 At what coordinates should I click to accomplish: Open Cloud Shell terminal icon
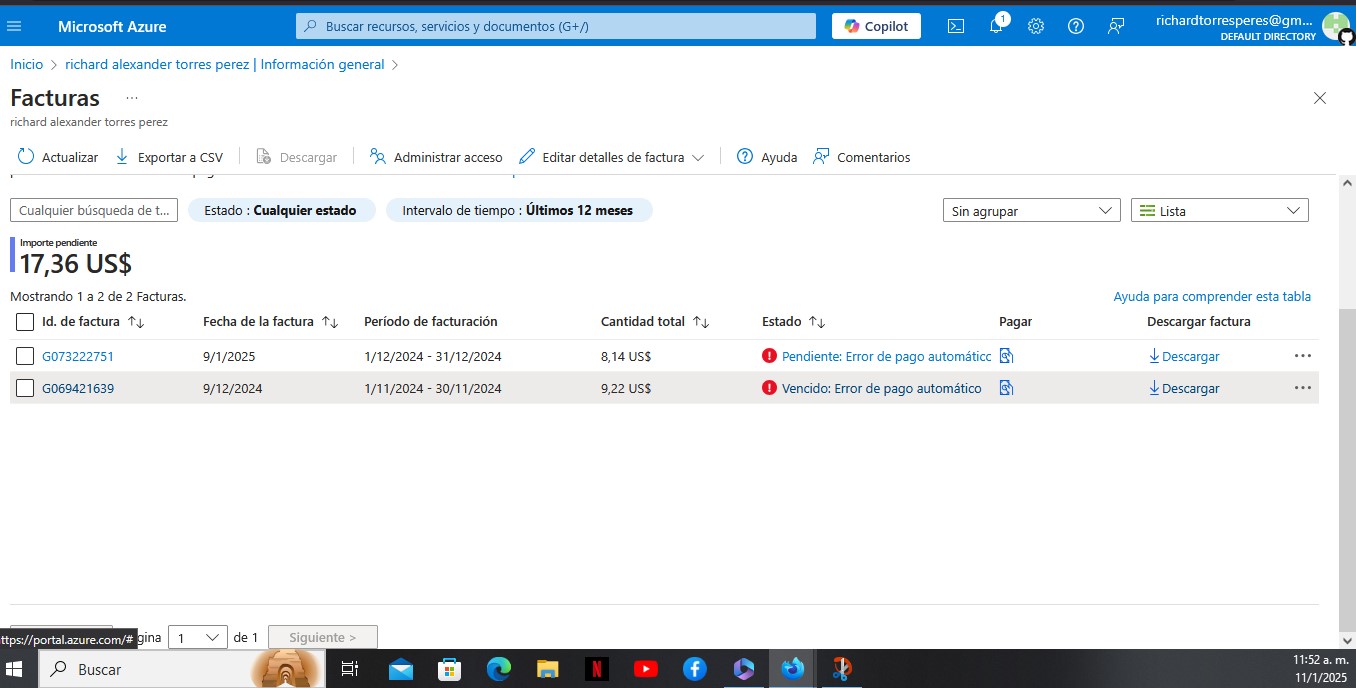(x=956, y=26)
